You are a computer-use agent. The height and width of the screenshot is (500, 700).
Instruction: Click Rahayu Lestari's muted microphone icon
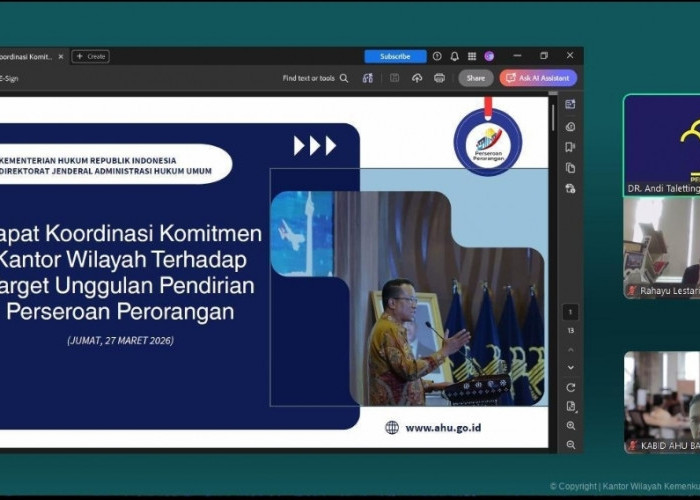click(x=632, y=291)
